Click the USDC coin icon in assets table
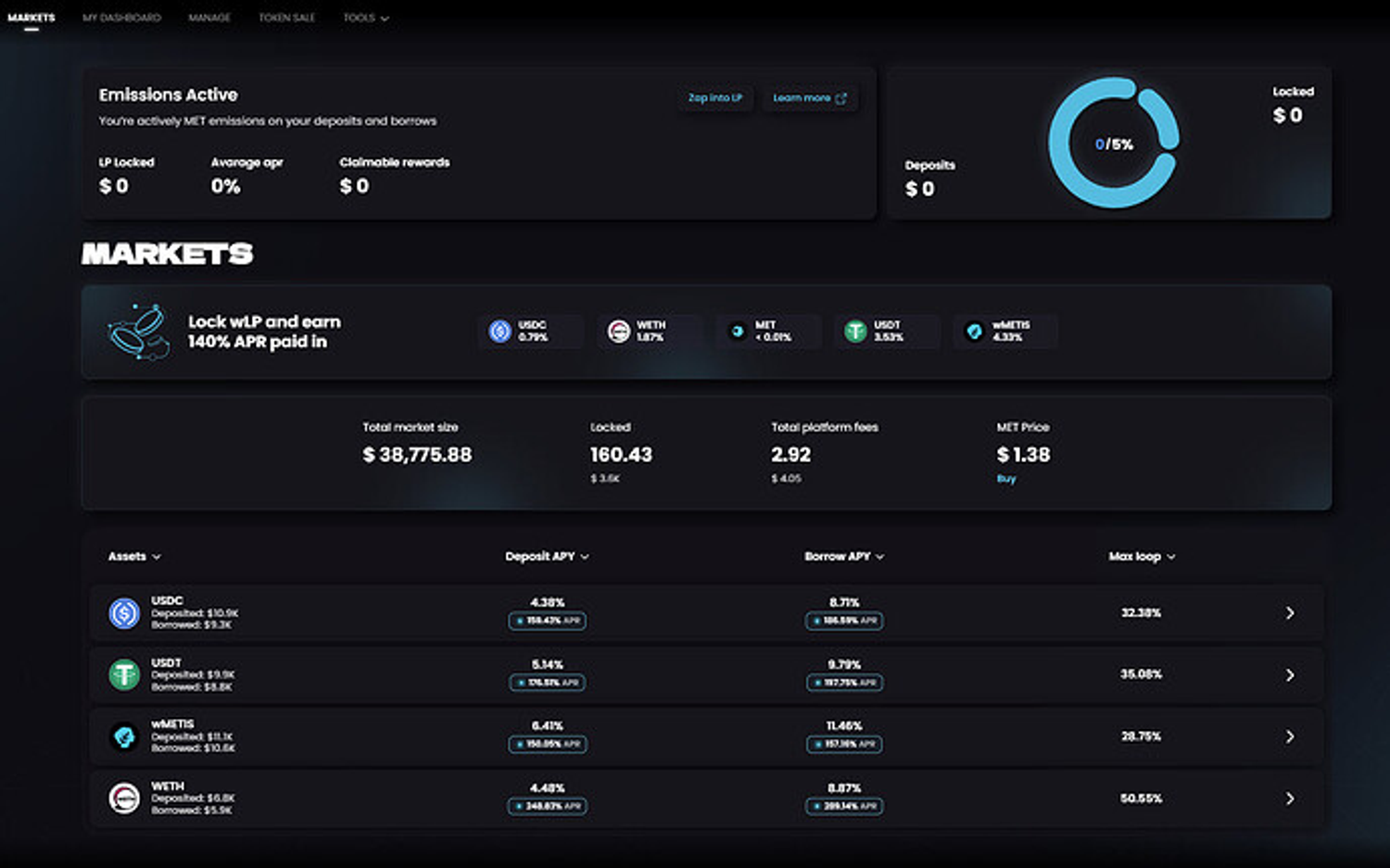Screen dimensions: 1390x868 coord(124,613)
